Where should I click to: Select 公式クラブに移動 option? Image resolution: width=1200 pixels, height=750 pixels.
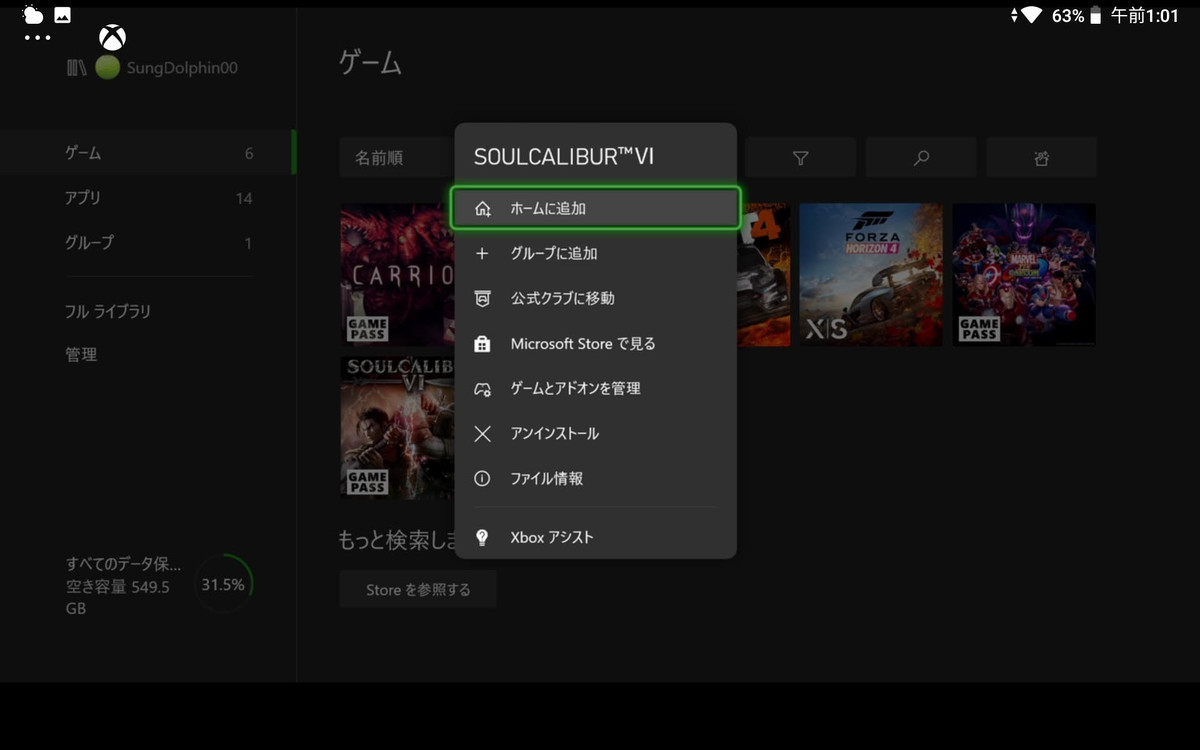pos(596,298)
